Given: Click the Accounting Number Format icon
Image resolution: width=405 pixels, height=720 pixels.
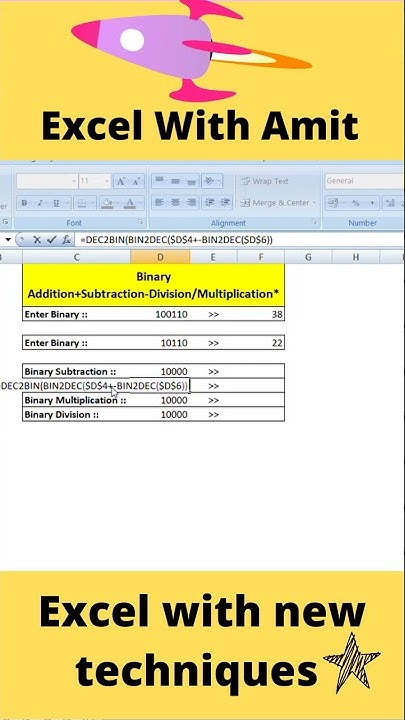Looking at the screenshot, I should [x=334, y=203].
